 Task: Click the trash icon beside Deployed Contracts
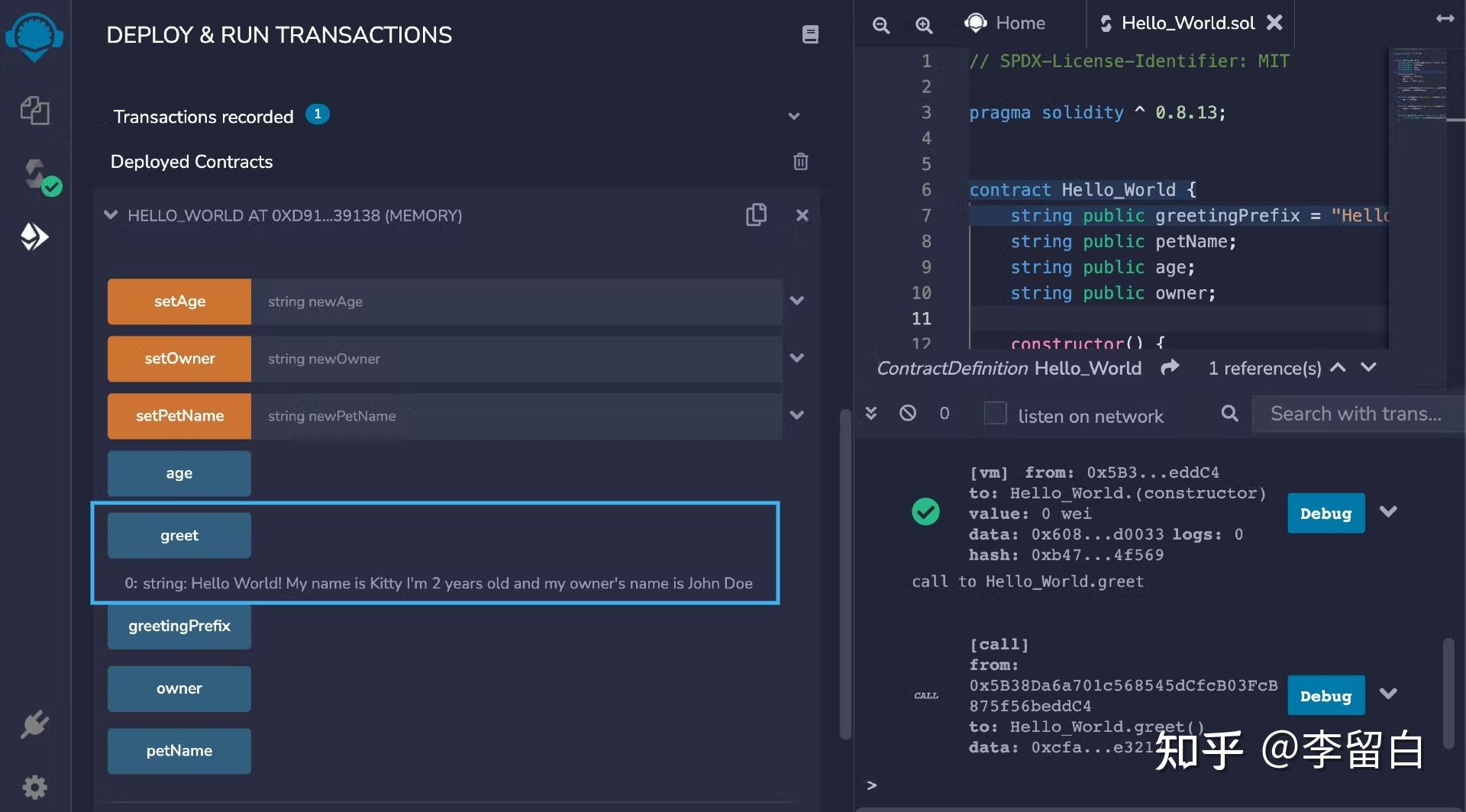pos(800,162)
